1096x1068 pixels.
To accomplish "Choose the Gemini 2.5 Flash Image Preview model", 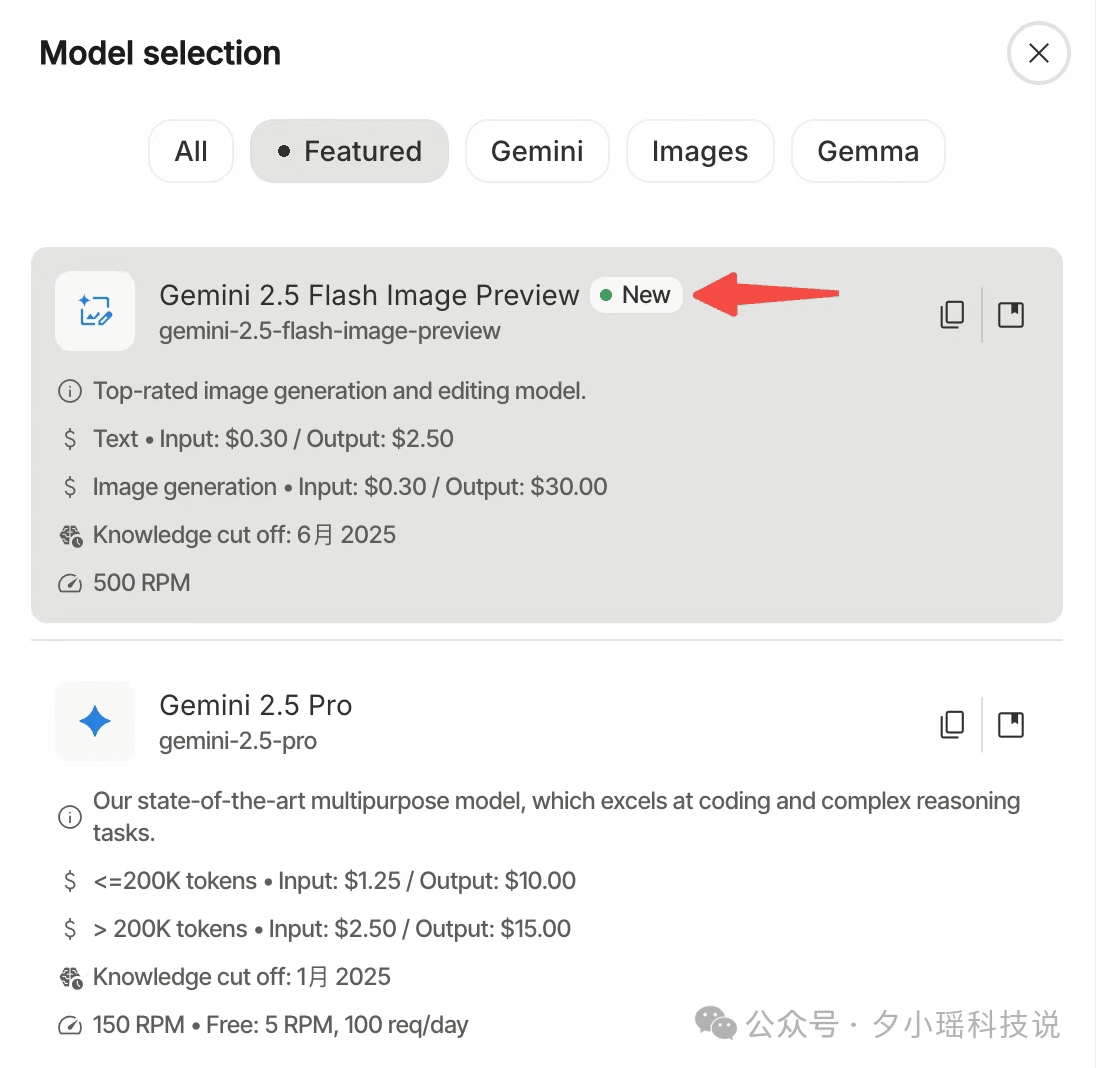I will 547,435.
